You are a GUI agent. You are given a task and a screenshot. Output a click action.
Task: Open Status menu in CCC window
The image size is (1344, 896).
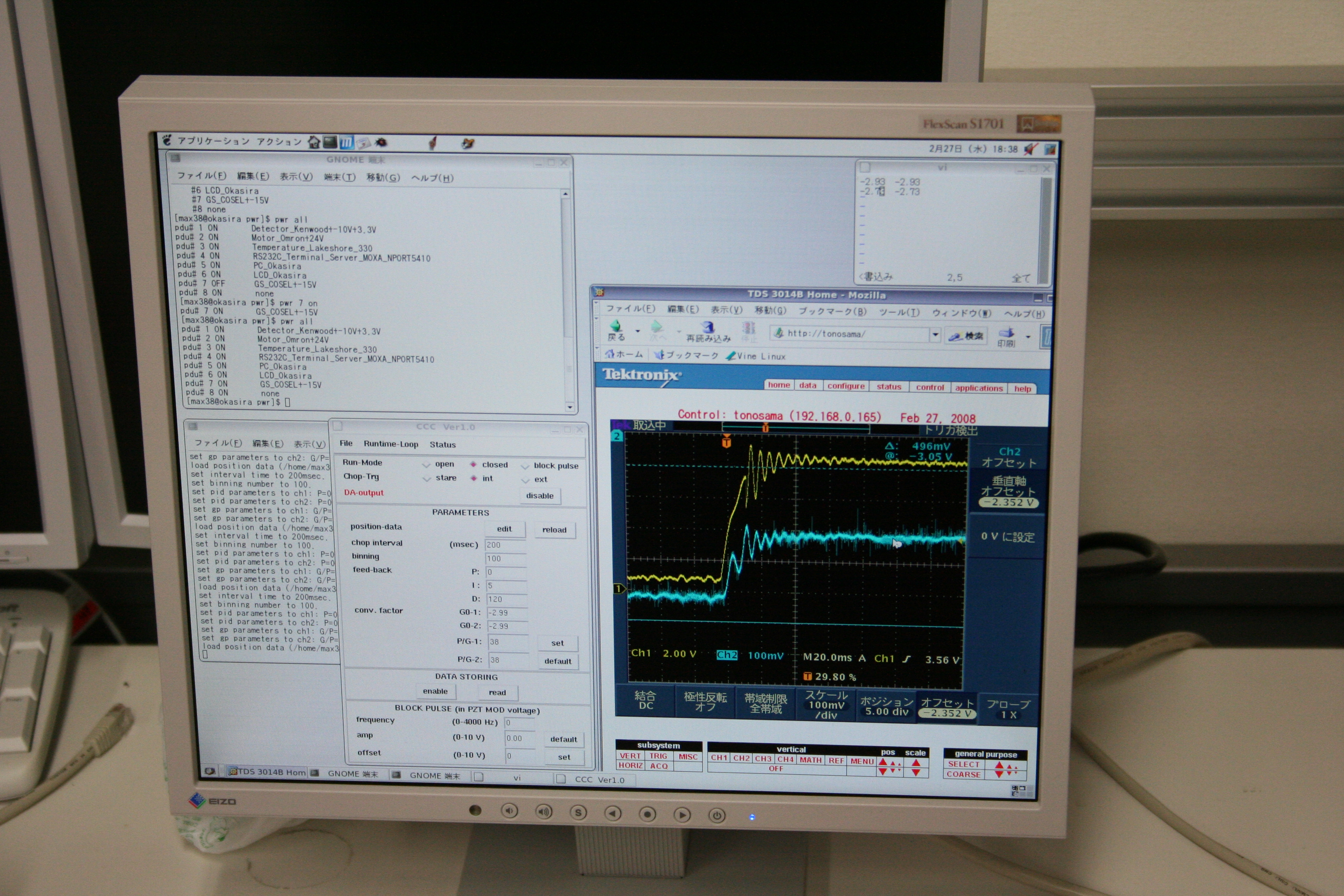click(443, 444)
